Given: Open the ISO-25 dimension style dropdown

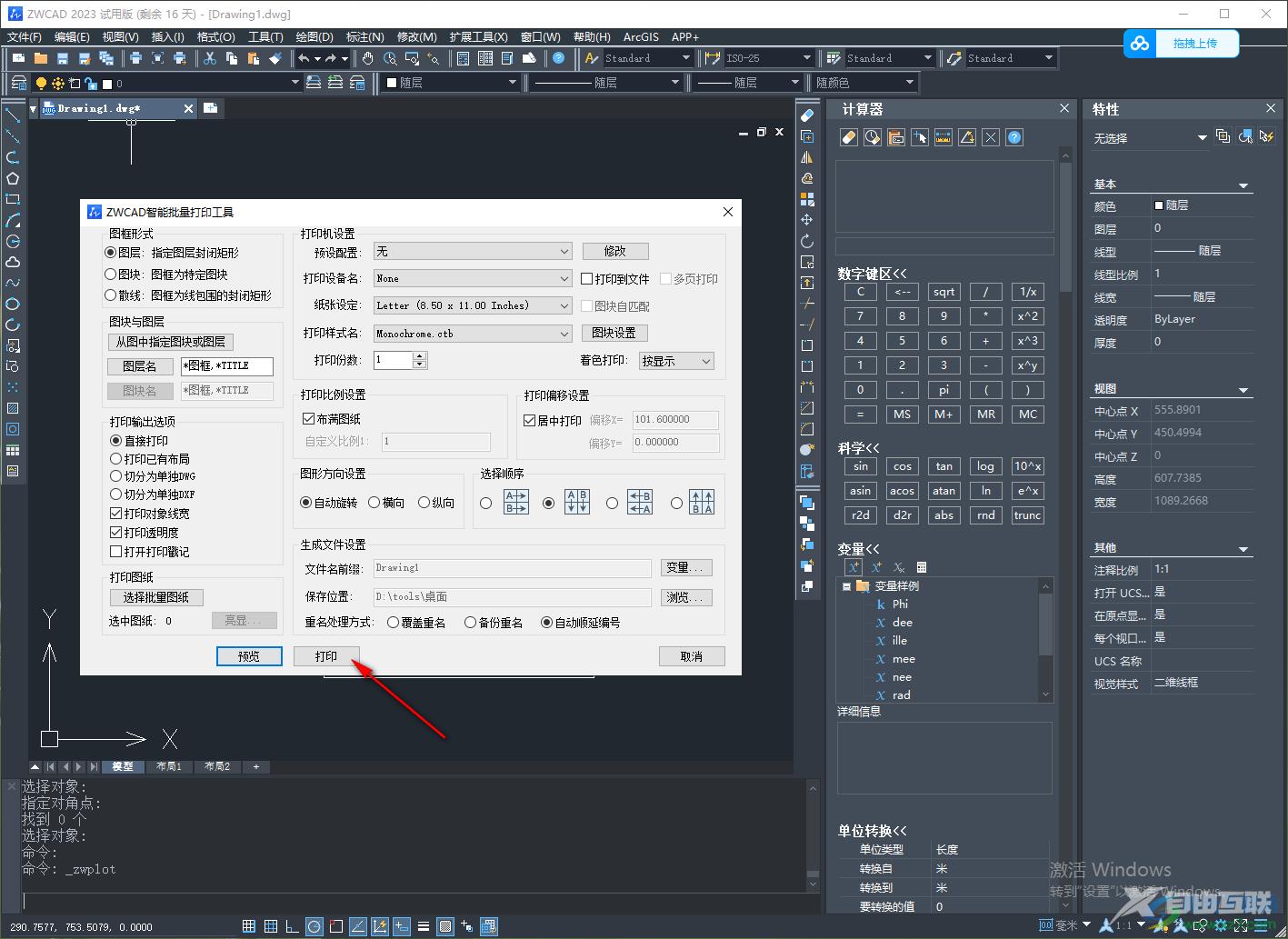Looking at the screenshot, I should click(768, 58).
